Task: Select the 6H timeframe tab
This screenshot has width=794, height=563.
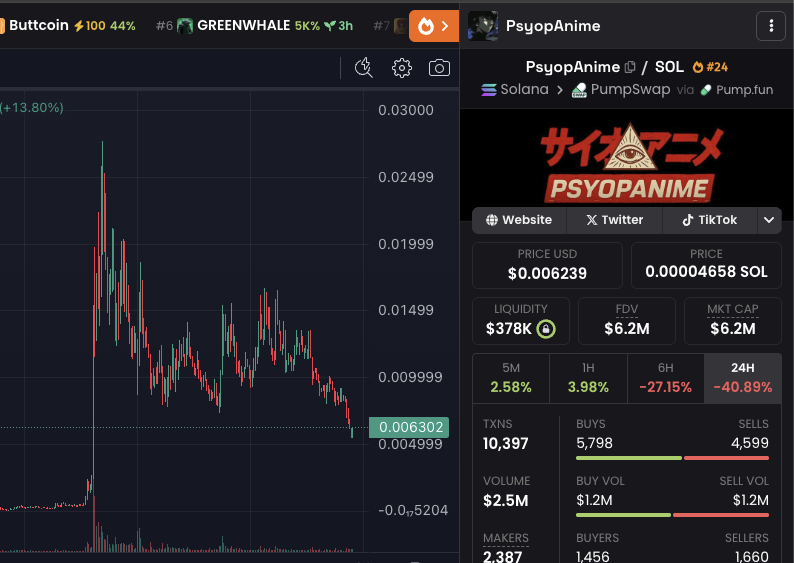Action: pyautogui.click(x=666, y=378)
